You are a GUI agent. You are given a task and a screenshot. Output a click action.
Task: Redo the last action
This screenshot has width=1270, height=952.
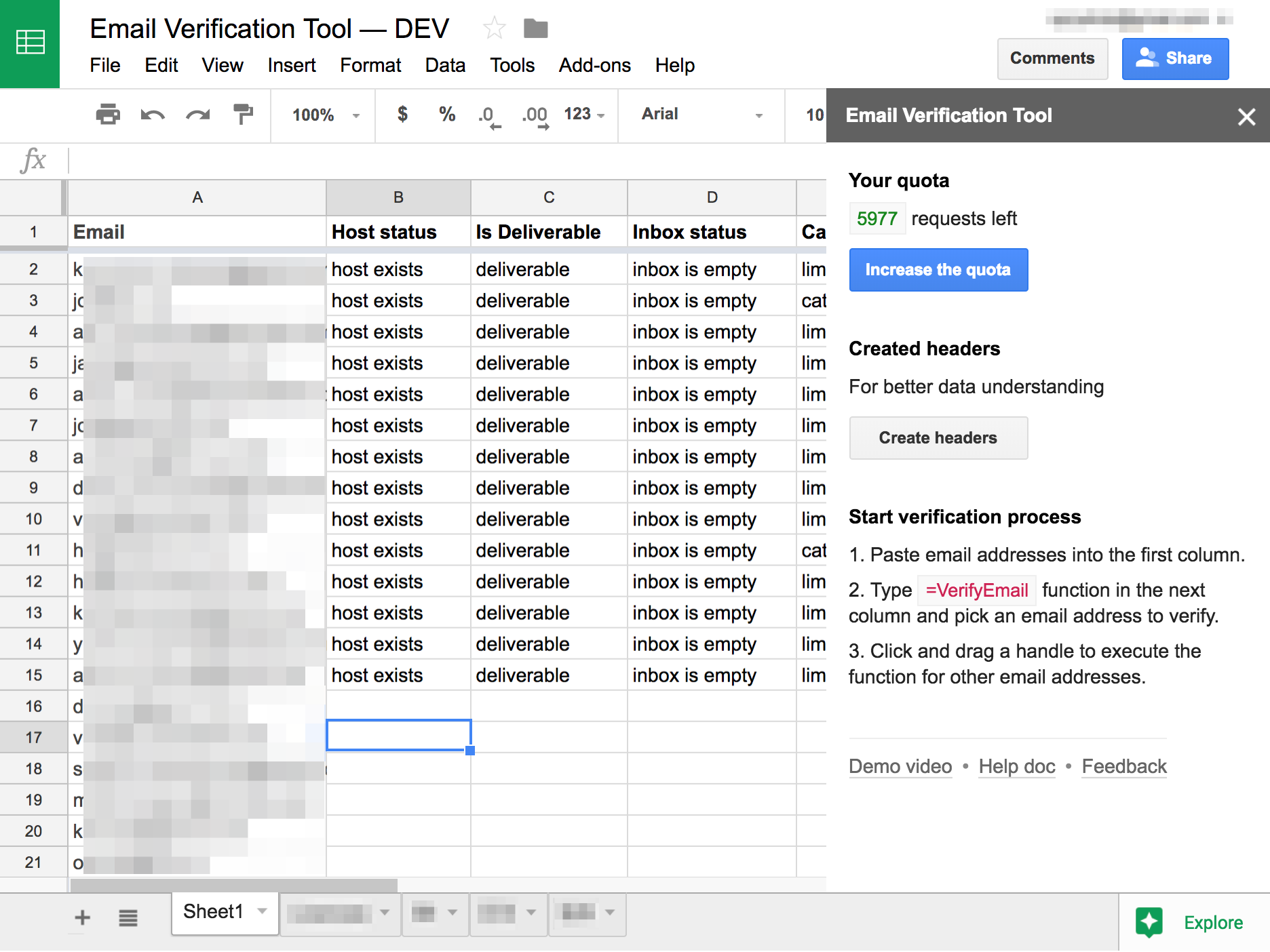197,114
